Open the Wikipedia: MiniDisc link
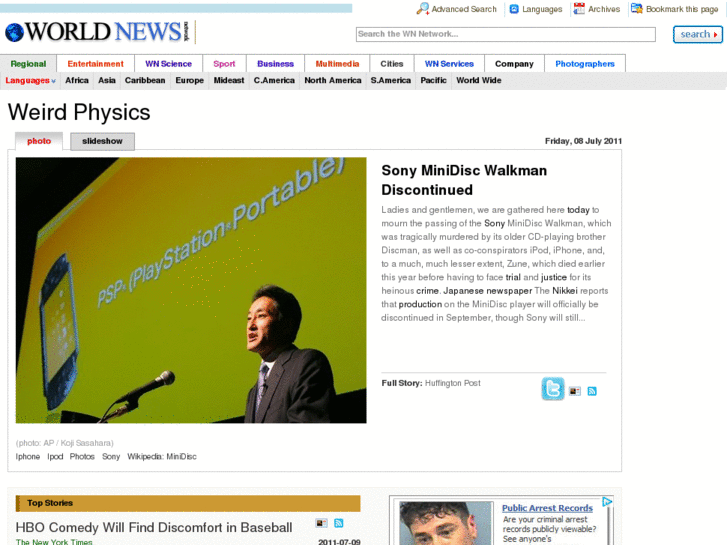Screen dimensions: 727x545 click(x=162, y=457)
